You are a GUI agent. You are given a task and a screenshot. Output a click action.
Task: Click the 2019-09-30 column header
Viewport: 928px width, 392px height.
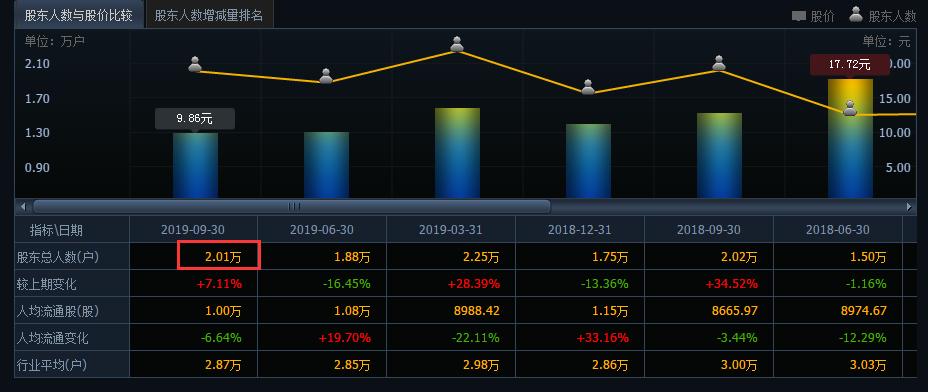point(193,230)
